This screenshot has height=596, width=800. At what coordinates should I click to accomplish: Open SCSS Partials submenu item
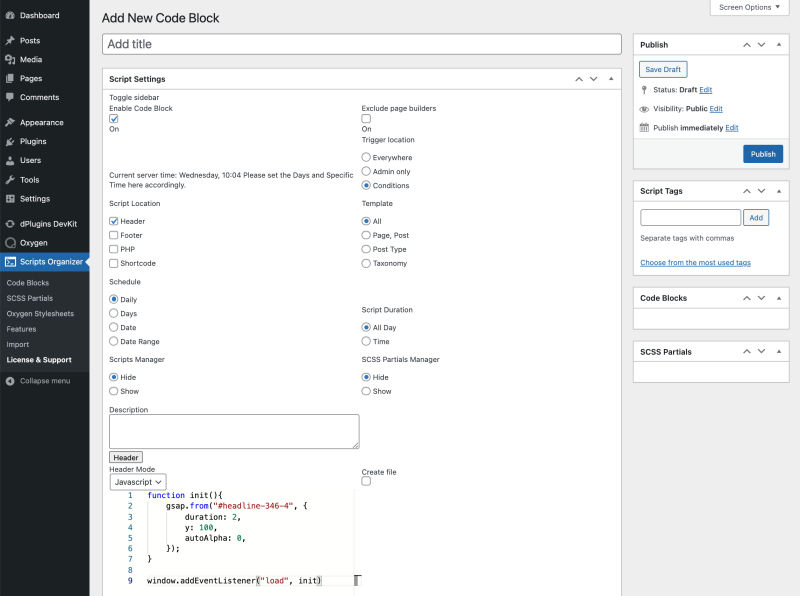(x=30, y=298)
